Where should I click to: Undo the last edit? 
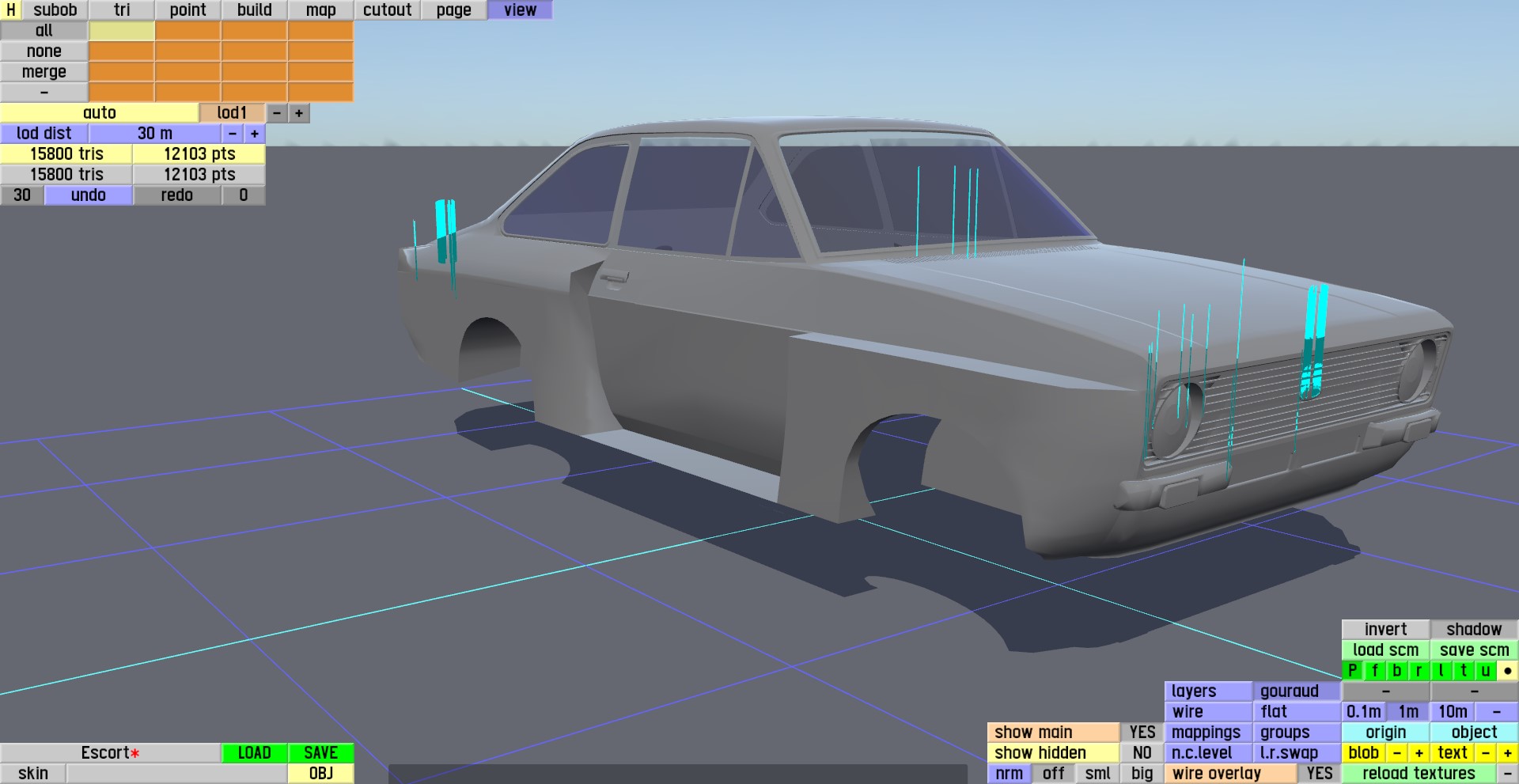89,195
